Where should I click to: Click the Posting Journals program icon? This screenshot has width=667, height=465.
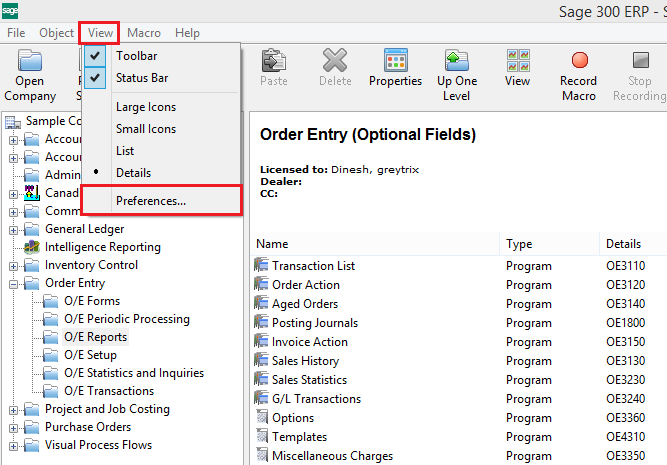point(261,322)
